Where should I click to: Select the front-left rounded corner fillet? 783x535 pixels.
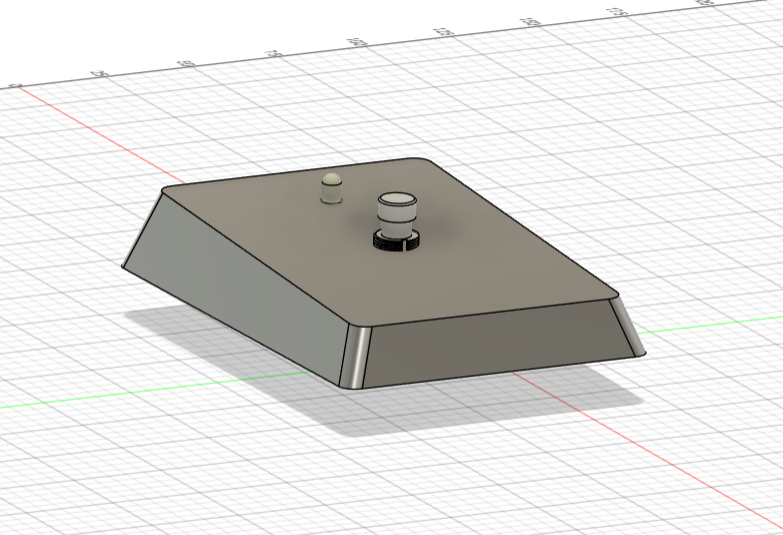coord(355,357)
